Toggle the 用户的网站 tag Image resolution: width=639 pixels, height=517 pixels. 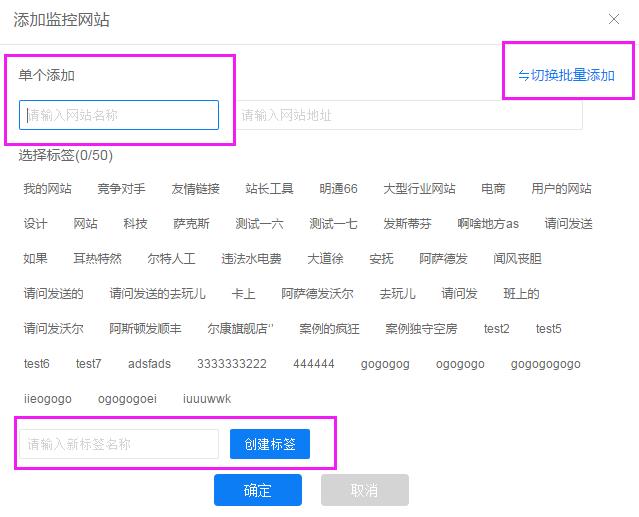click(561, 189)
